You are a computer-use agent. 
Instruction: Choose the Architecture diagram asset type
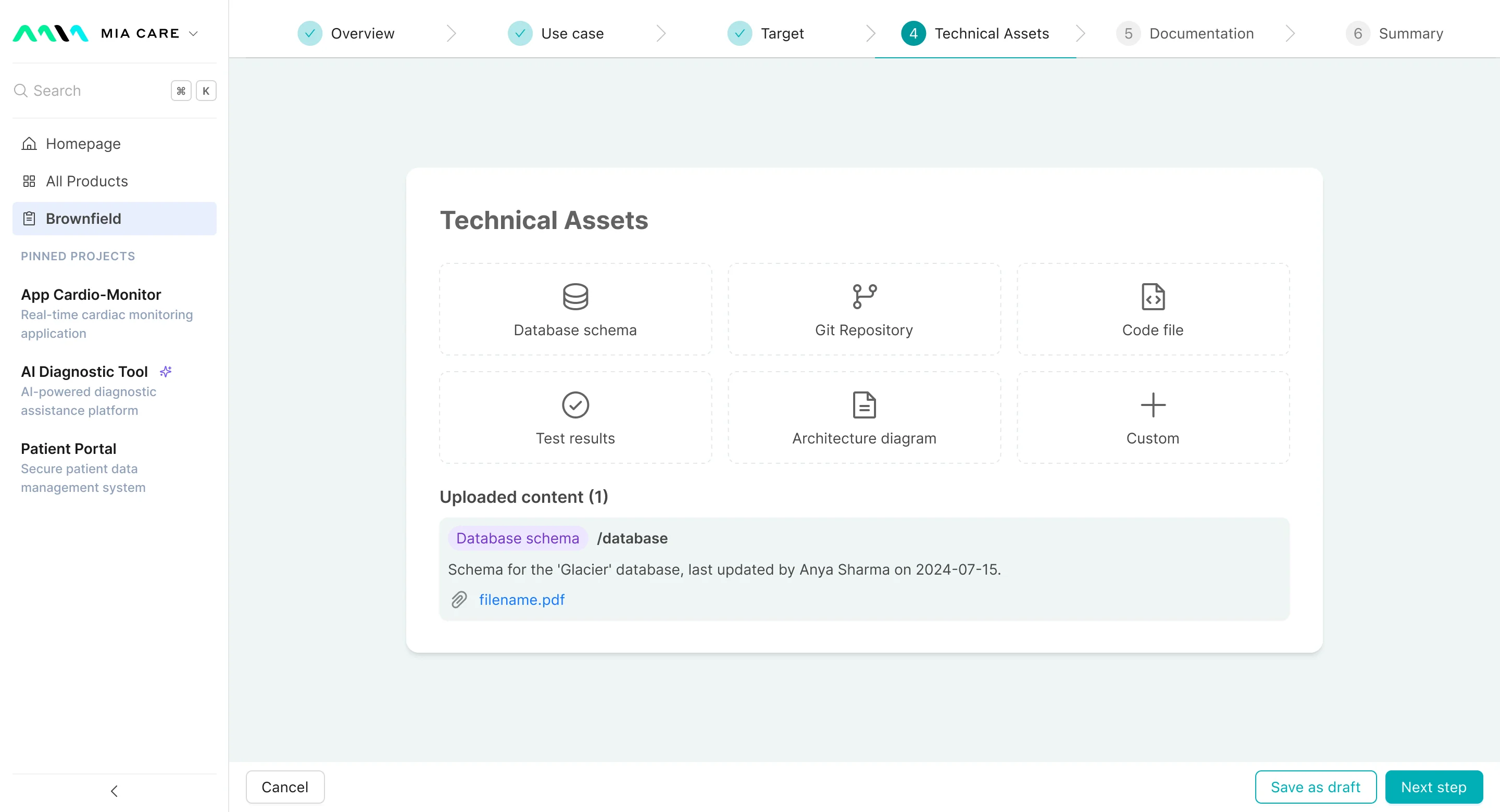click(x=864, y=404)
